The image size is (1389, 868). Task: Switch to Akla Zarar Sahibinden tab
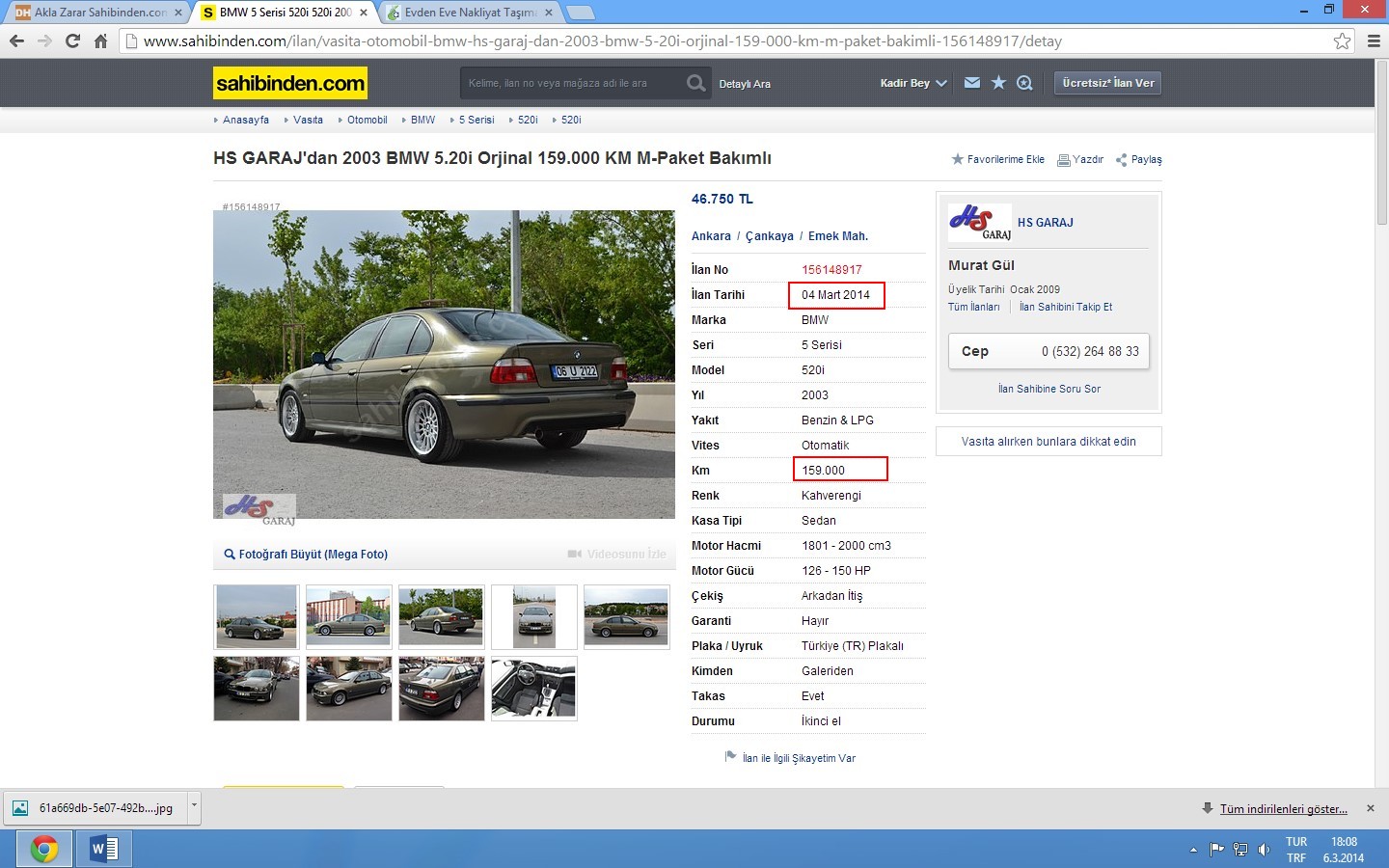point(99,13)
